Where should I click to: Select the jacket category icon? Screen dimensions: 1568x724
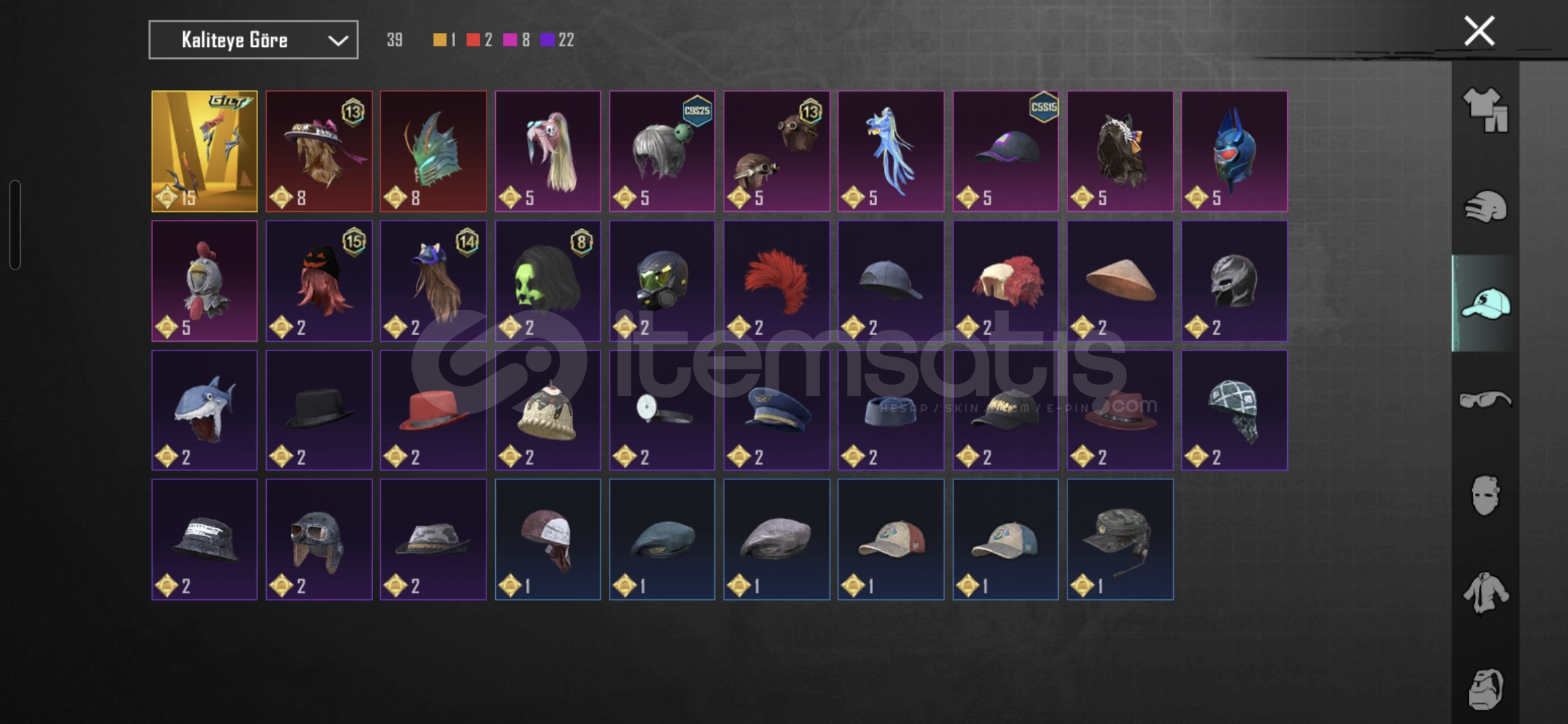(1485, 592)
